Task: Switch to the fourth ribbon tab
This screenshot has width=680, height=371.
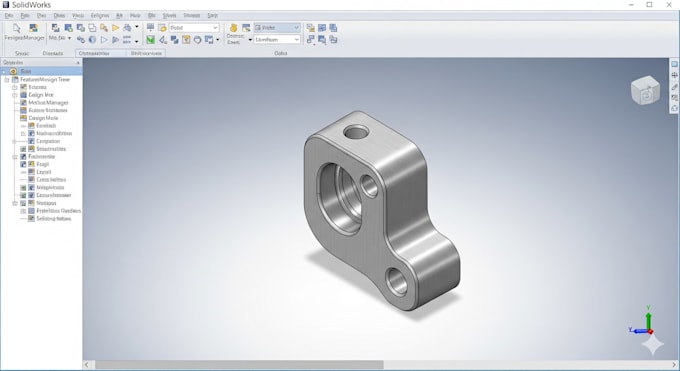Action: pos(146,53)
